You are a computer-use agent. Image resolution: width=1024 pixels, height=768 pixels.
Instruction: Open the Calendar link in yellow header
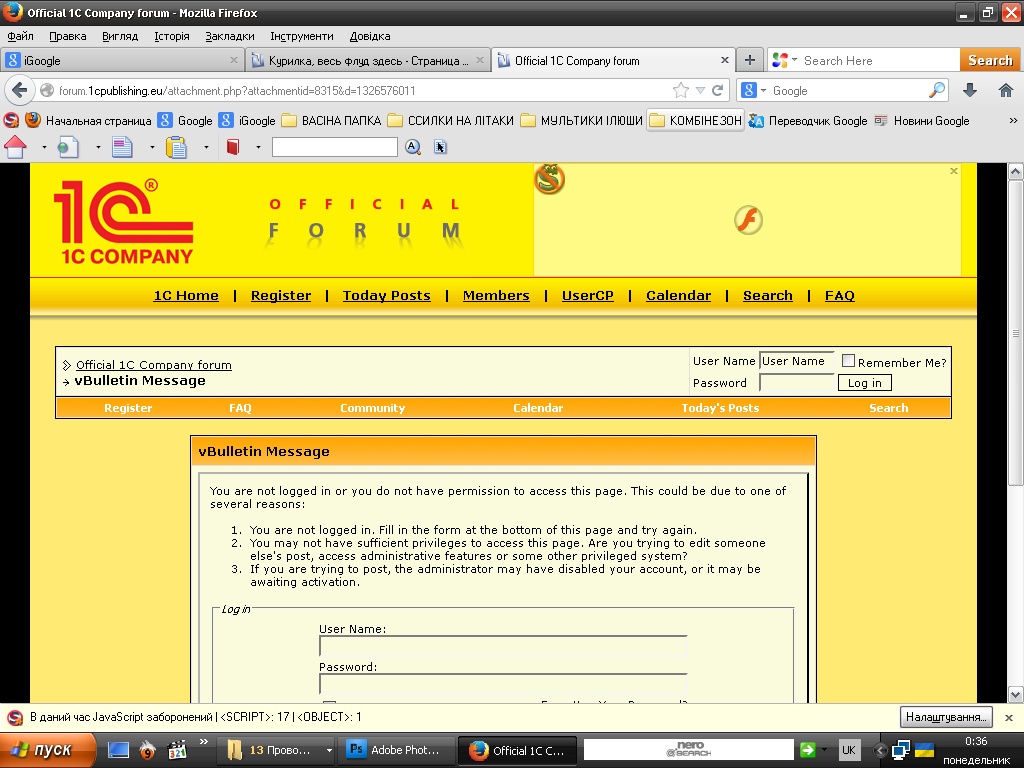tap(679, 295)
